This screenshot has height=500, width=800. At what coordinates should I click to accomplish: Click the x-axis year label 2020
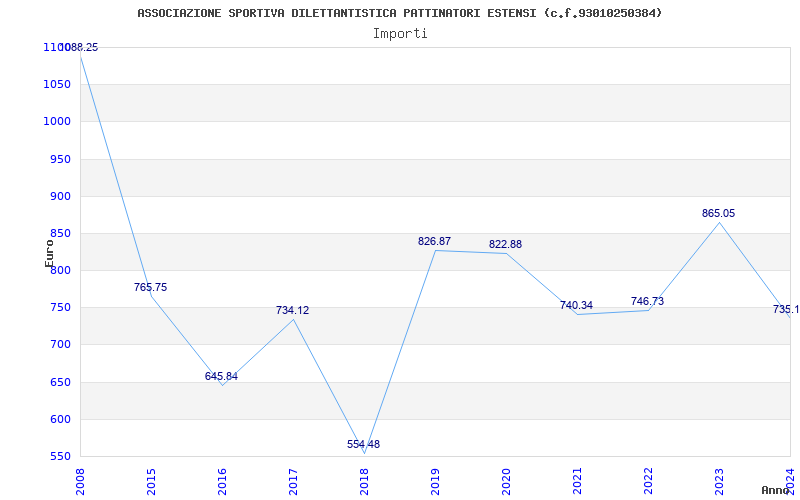click(506, 482)
